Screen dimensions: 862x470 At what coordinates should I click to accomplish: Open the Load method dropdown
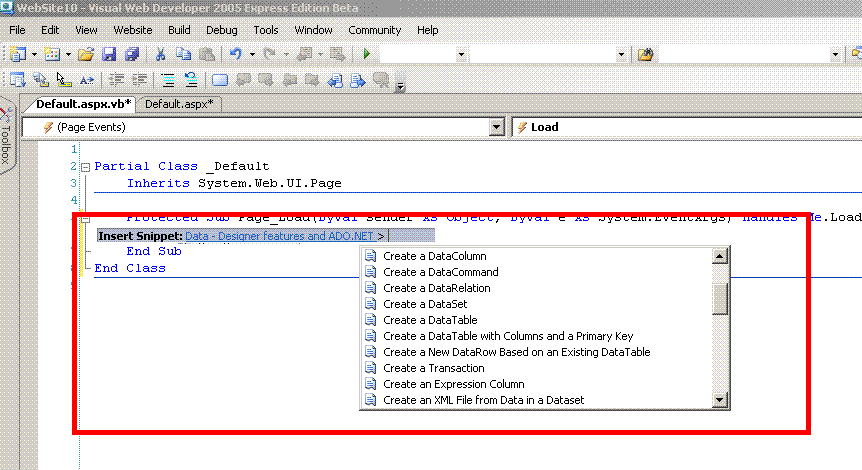tap(687, 127)
